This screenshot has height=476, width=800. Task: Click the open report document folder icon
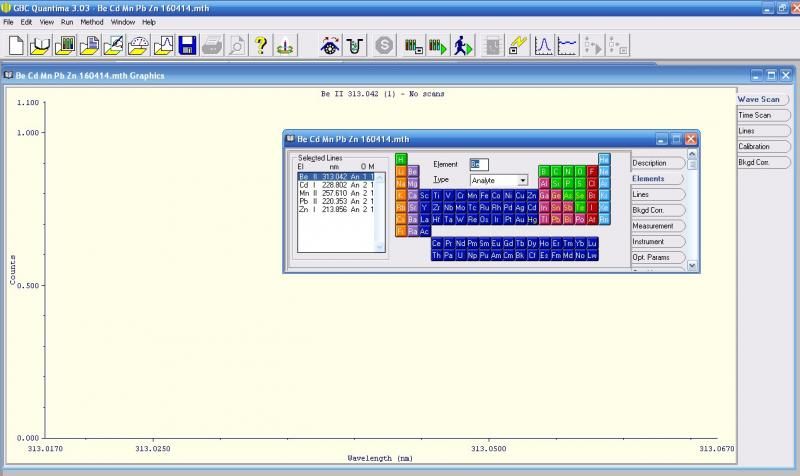(x=89, y=45)
